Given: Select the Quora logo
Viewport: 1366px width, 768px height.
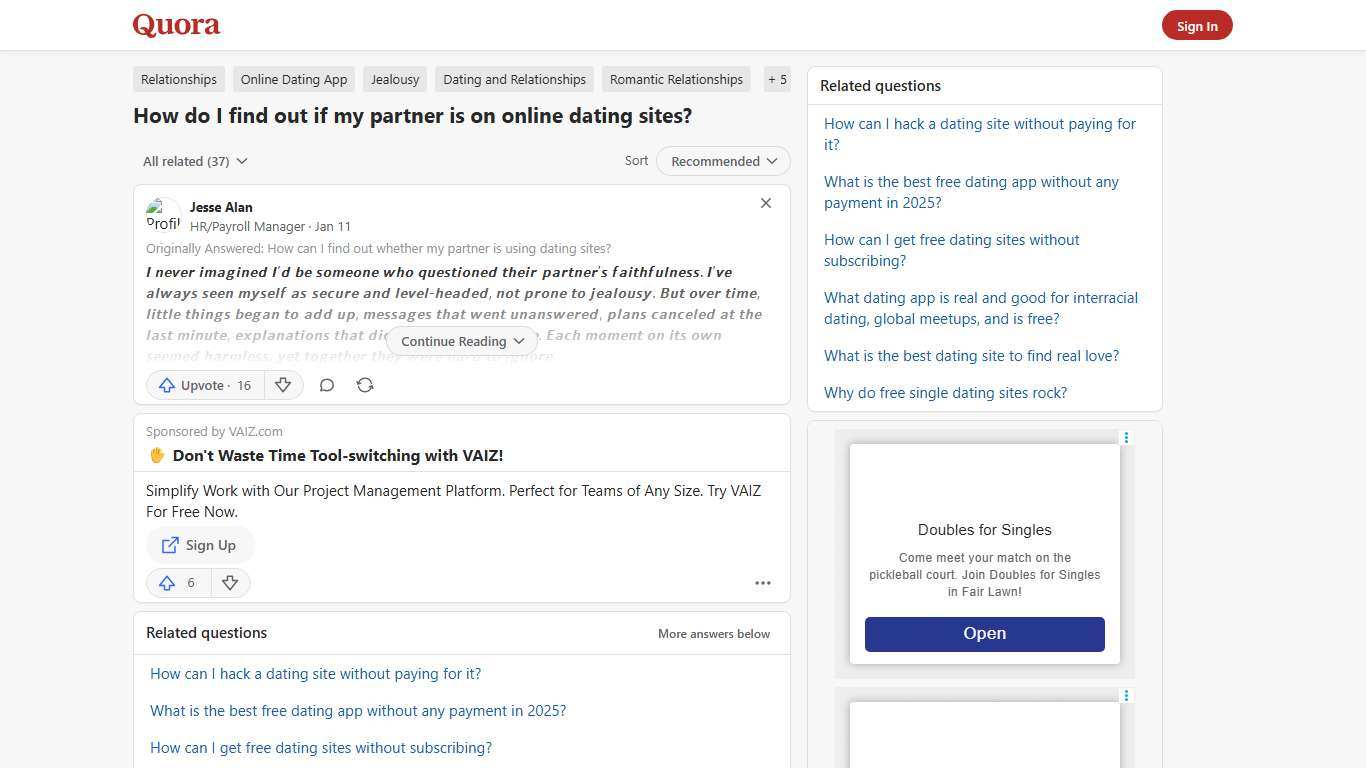Looking at the screenshot, I should point(175,25).
